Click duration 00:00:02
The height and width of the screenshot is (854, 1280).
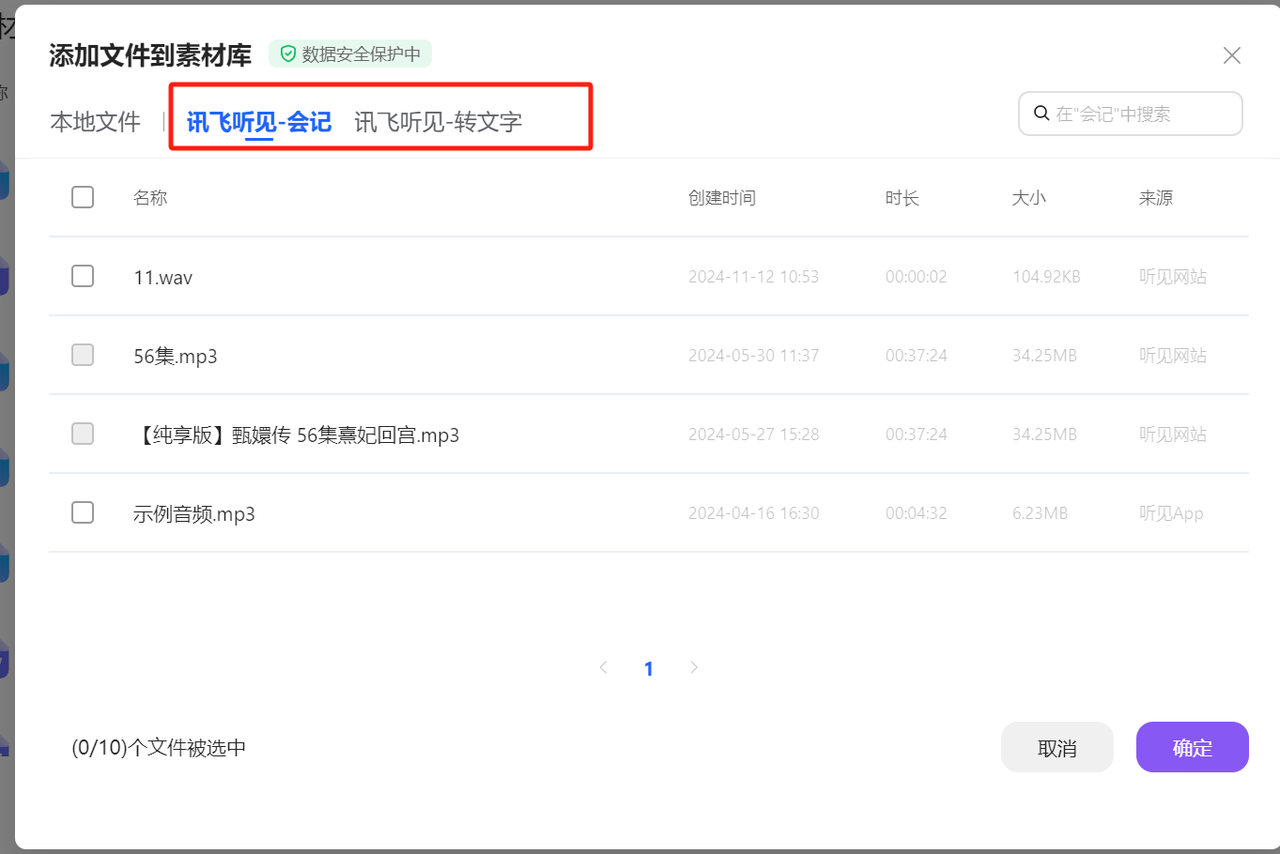tap(916, 277)
